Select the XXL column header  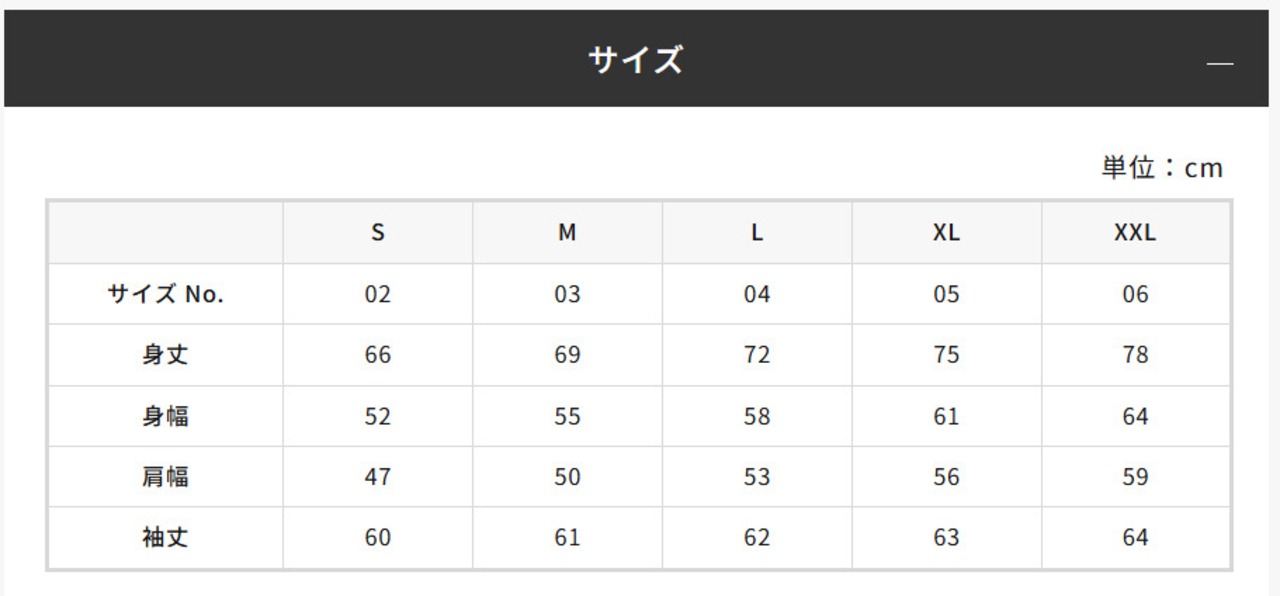tap(1135, 233)
